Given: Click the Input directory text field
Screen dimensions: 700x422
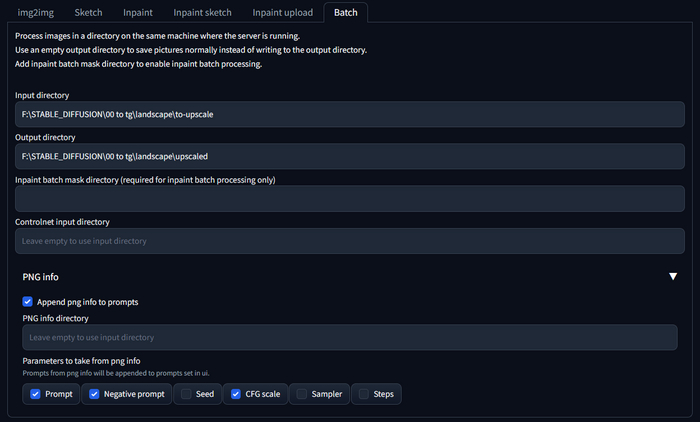Looking at the screenshot, I should 350,114.
